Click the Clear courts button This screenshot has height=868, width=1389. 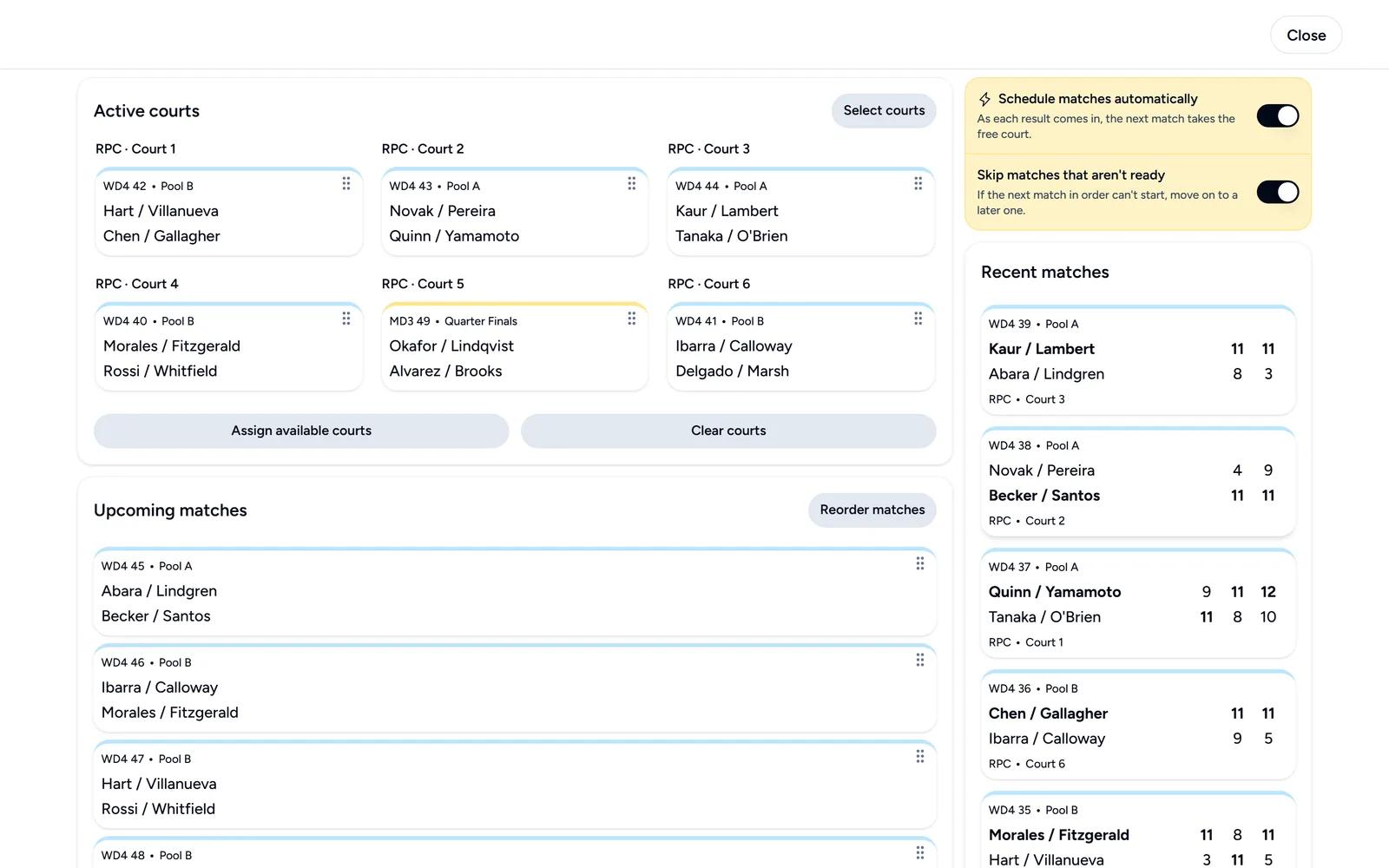(728, 431)
